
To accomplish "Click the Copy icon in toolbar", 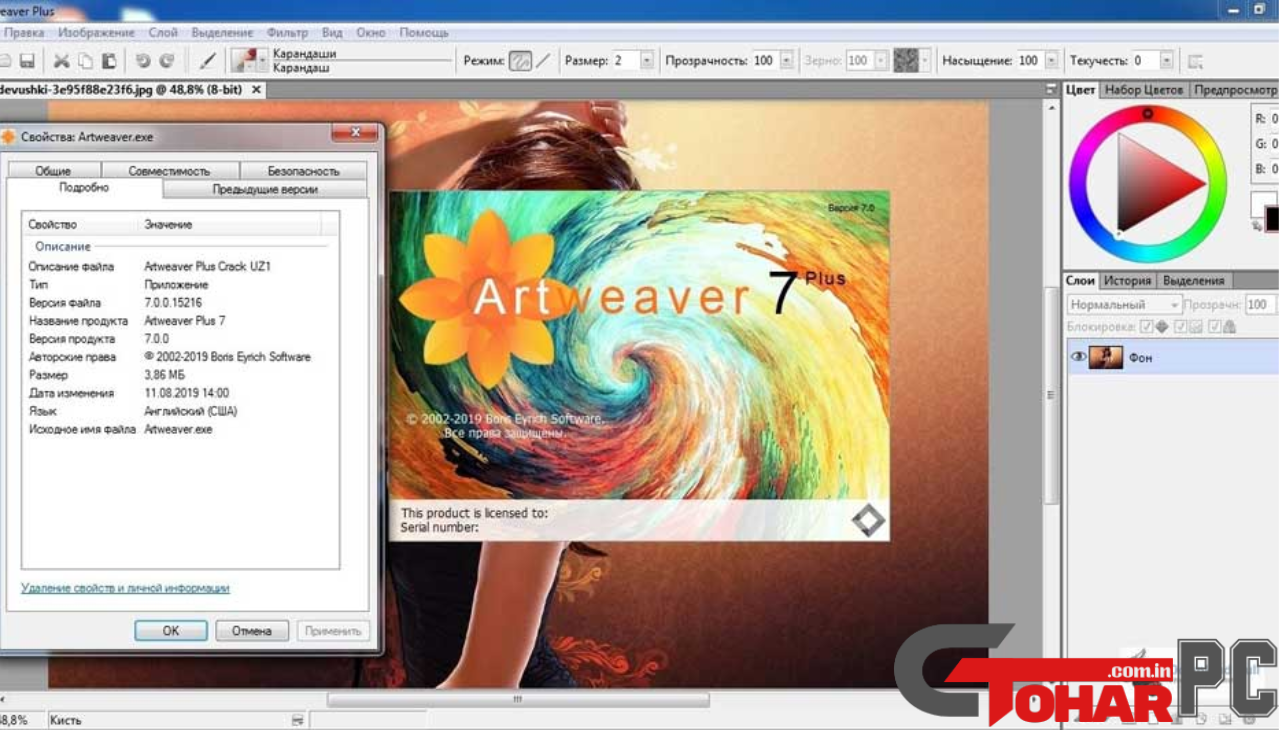I will 86,61.
